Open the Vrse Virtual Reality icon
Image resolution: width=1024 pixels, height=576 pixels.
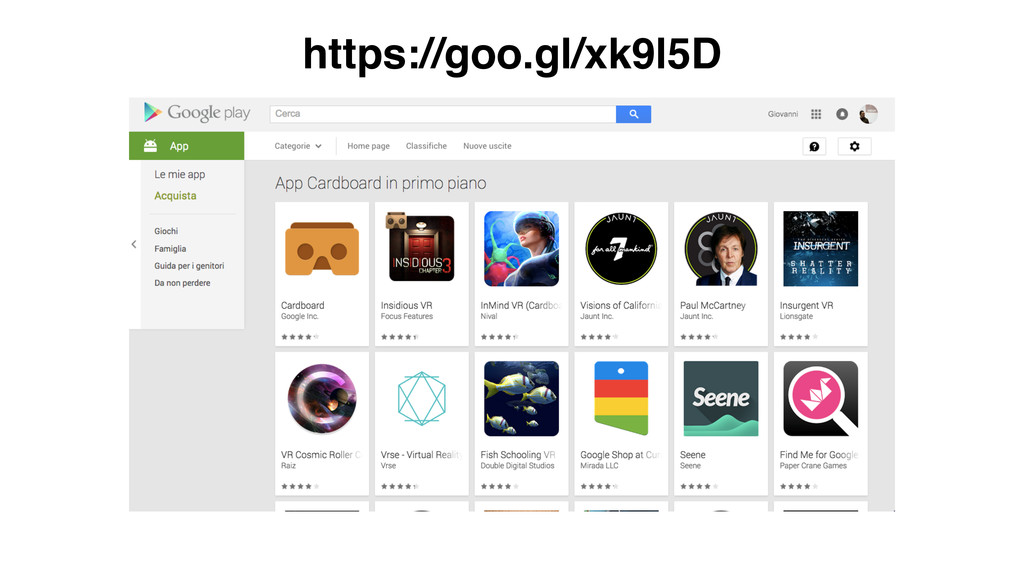421,398
